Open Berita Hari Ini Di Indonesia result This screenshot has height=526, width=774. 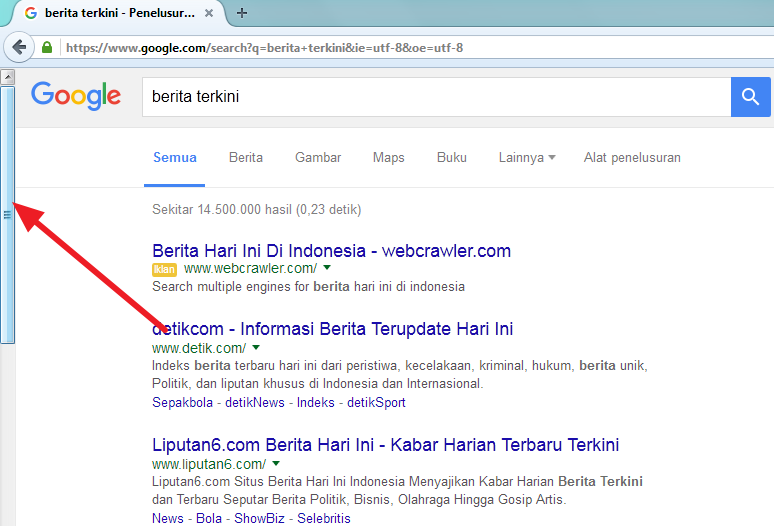(x=331, y=251)
